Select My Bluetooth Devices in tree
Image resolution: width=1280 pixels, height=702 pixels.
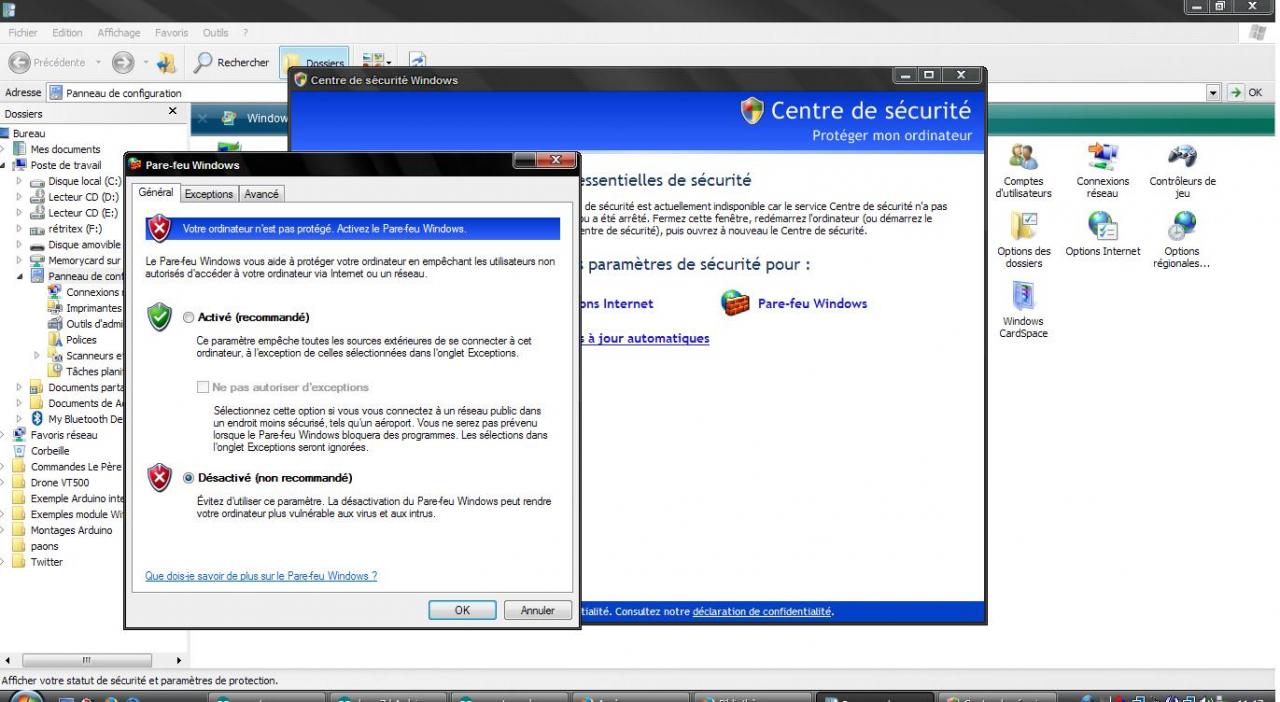pos(75,419)
